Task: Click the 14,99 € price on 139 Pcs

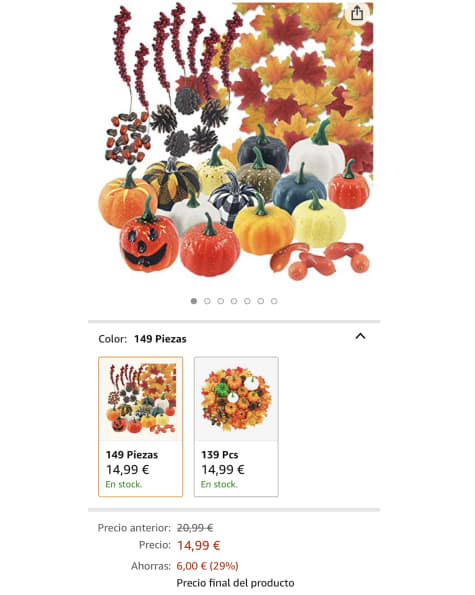Action: (223, 470)
